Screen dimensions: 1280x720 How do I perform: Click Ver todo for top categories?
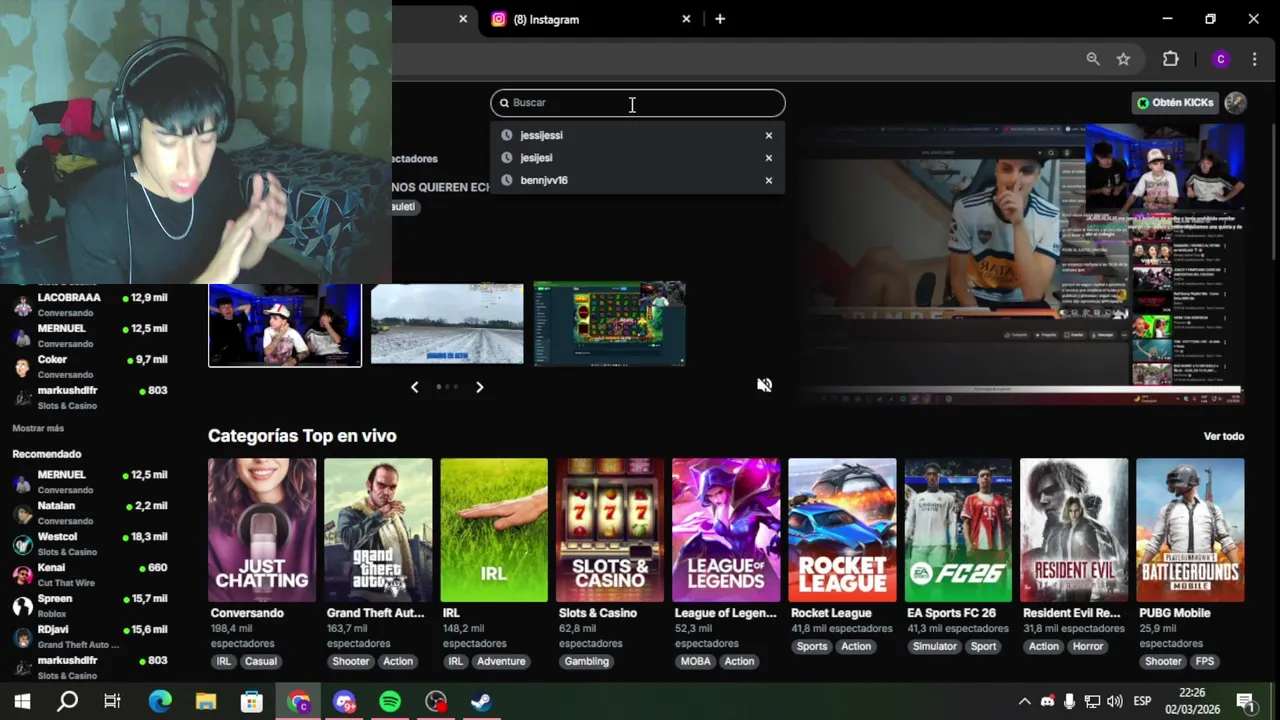1224,436
